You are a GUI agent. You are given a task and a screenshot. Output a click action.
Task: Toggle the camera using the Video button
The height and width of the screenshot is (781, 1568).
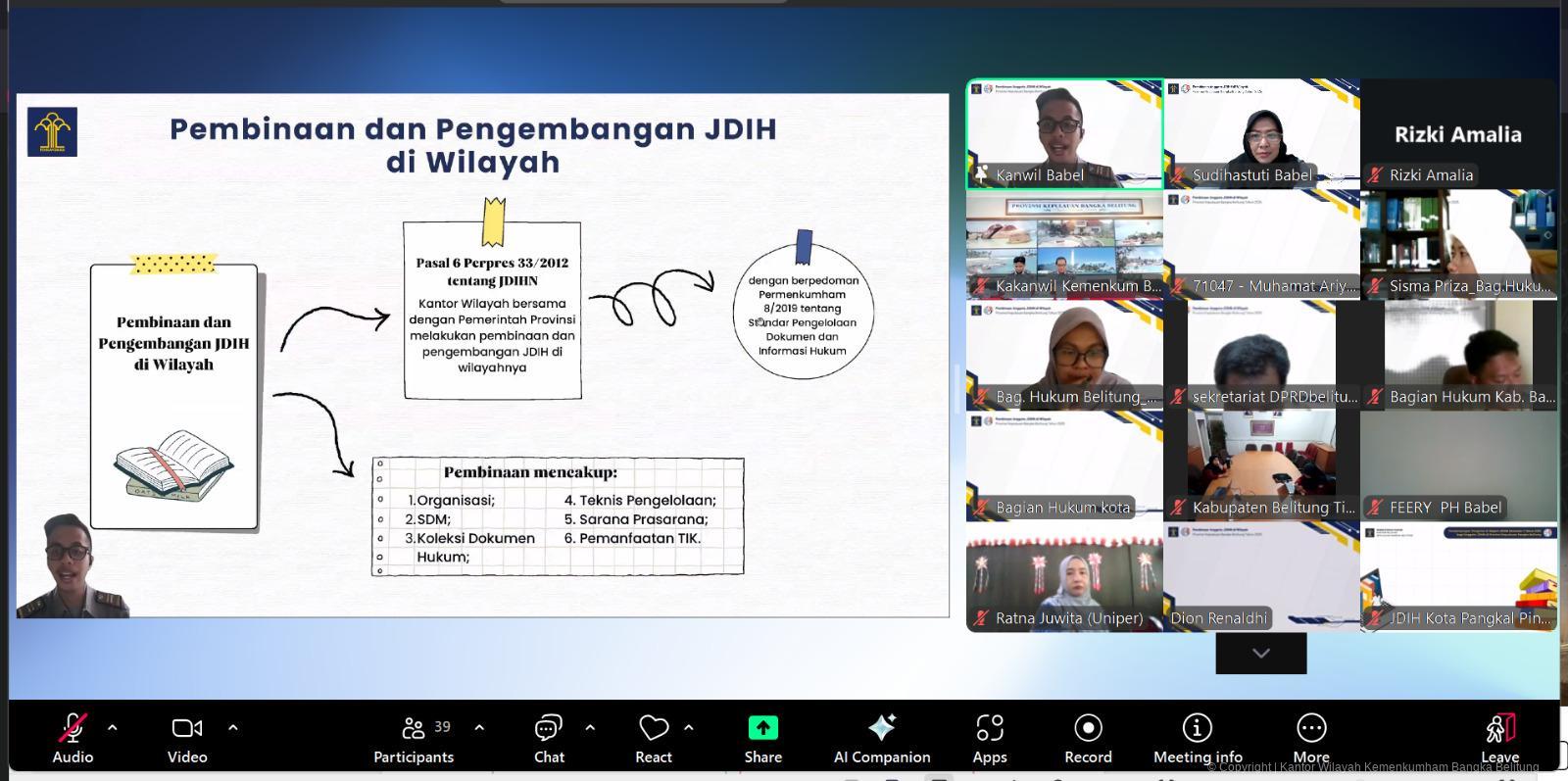tap(186, 737)
